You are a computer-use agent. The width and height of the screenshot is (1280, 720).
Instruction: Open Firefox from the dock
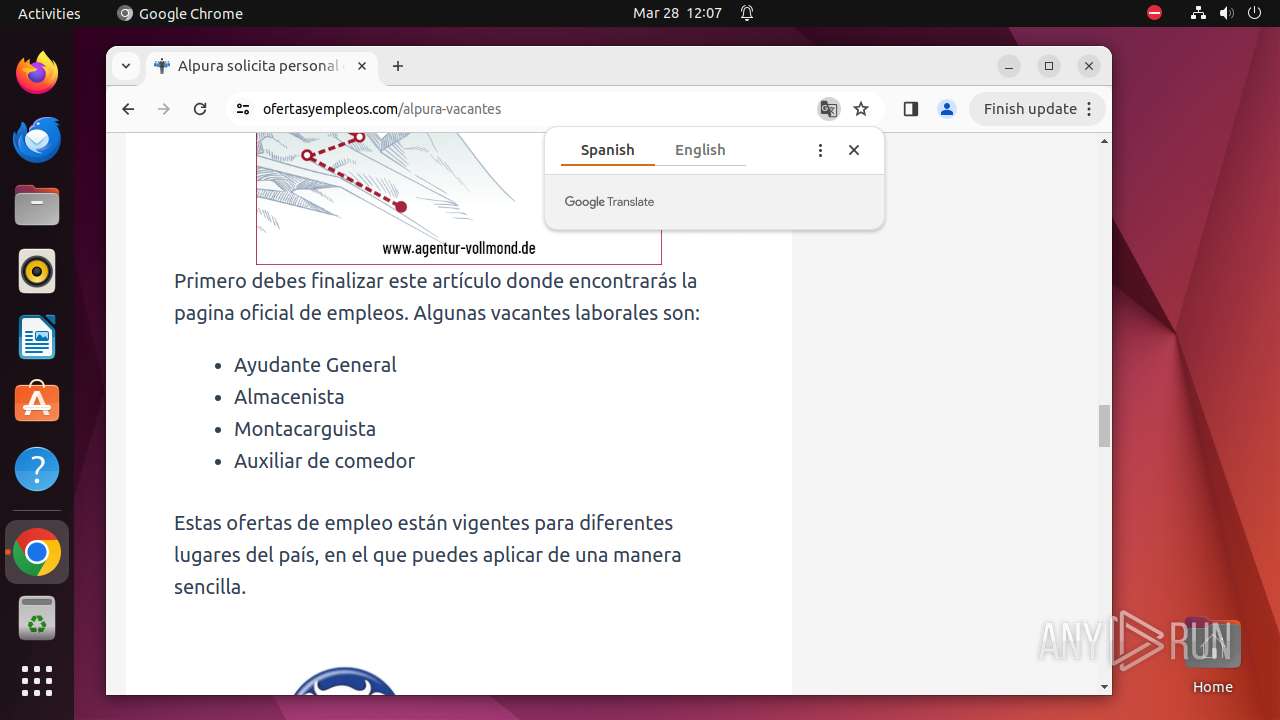(x=37, y=73)
